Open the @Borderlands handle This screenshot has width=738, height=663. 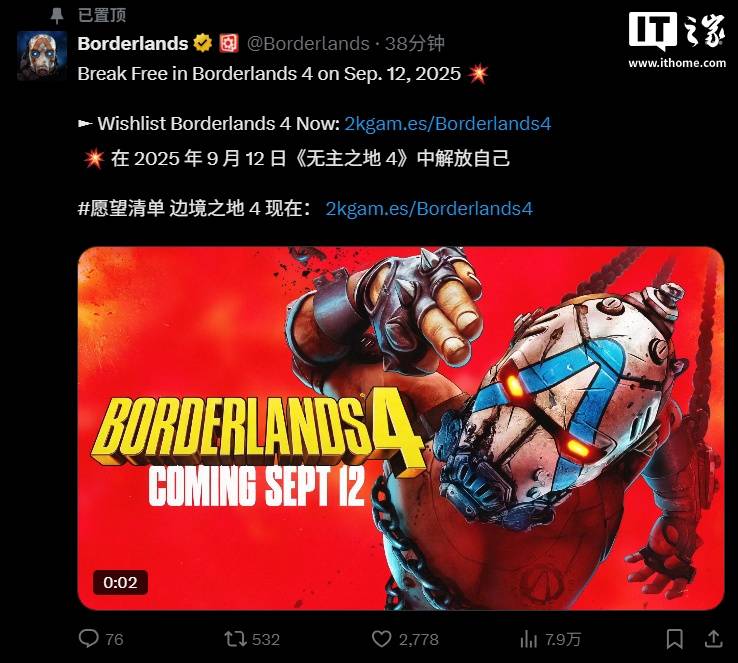pos(308,43)
